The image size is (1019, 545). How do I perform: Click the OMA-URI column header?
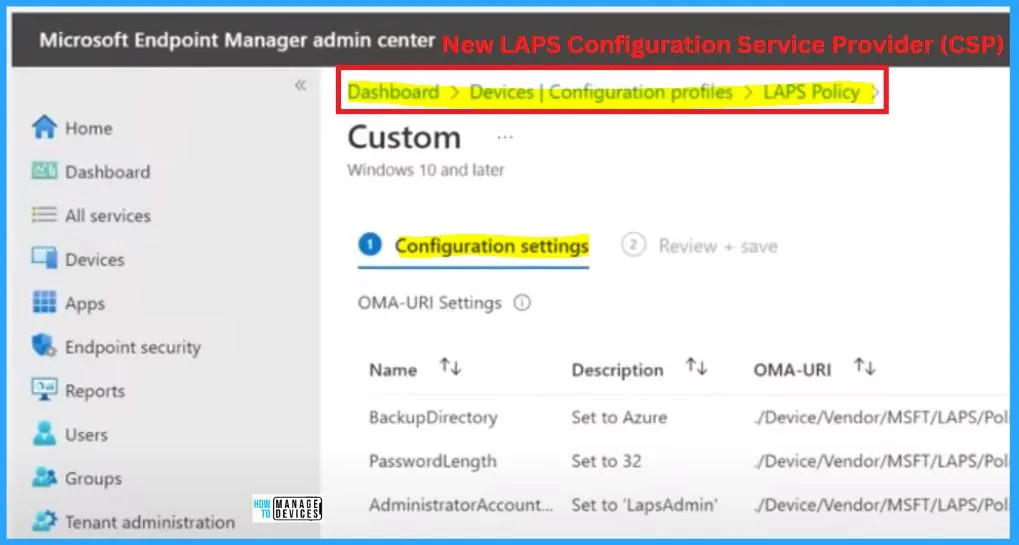point(792,370)
